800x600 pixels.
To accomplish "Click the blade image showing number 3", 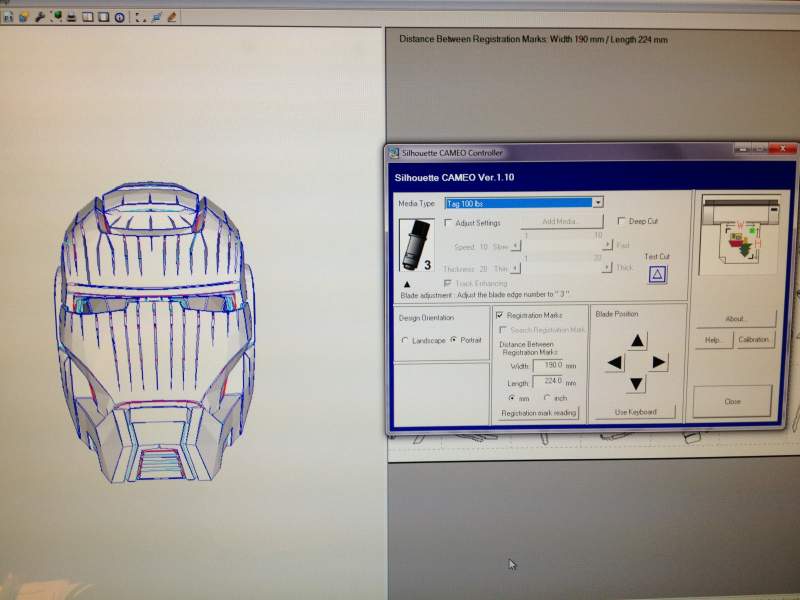I will tap(417, 245).
